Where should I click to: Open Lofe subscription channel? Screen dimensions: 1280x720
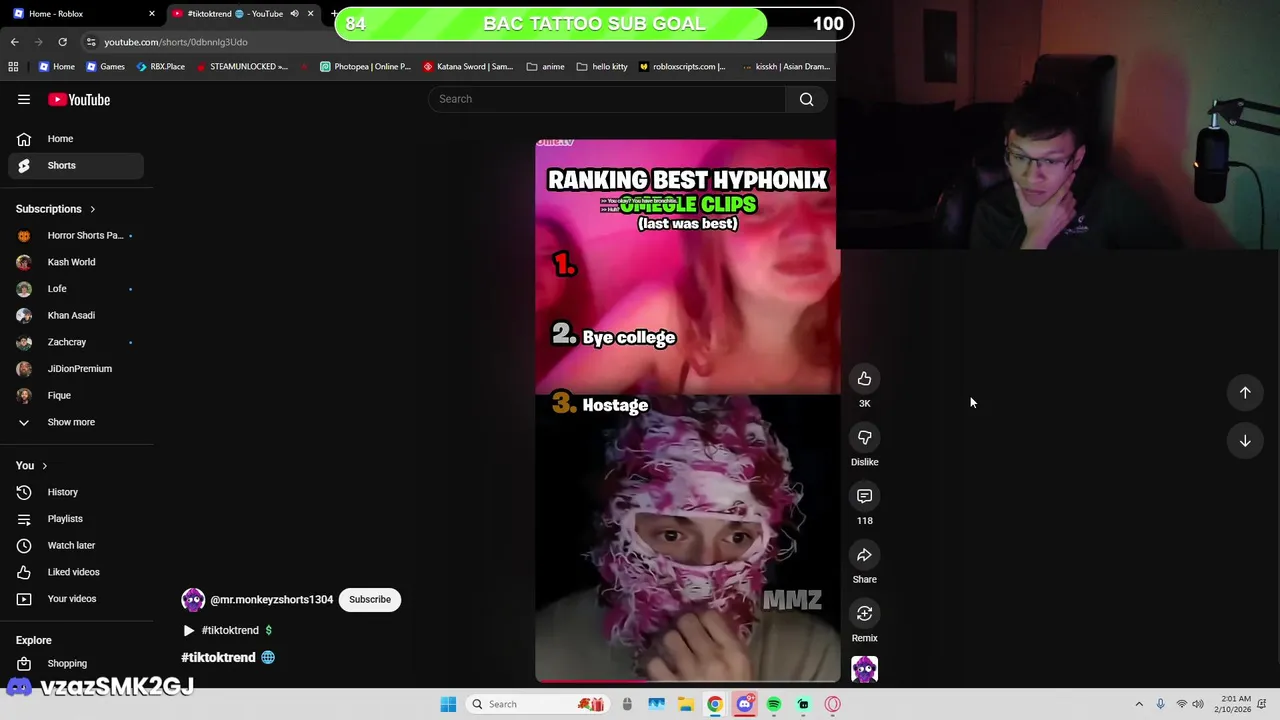76,289
